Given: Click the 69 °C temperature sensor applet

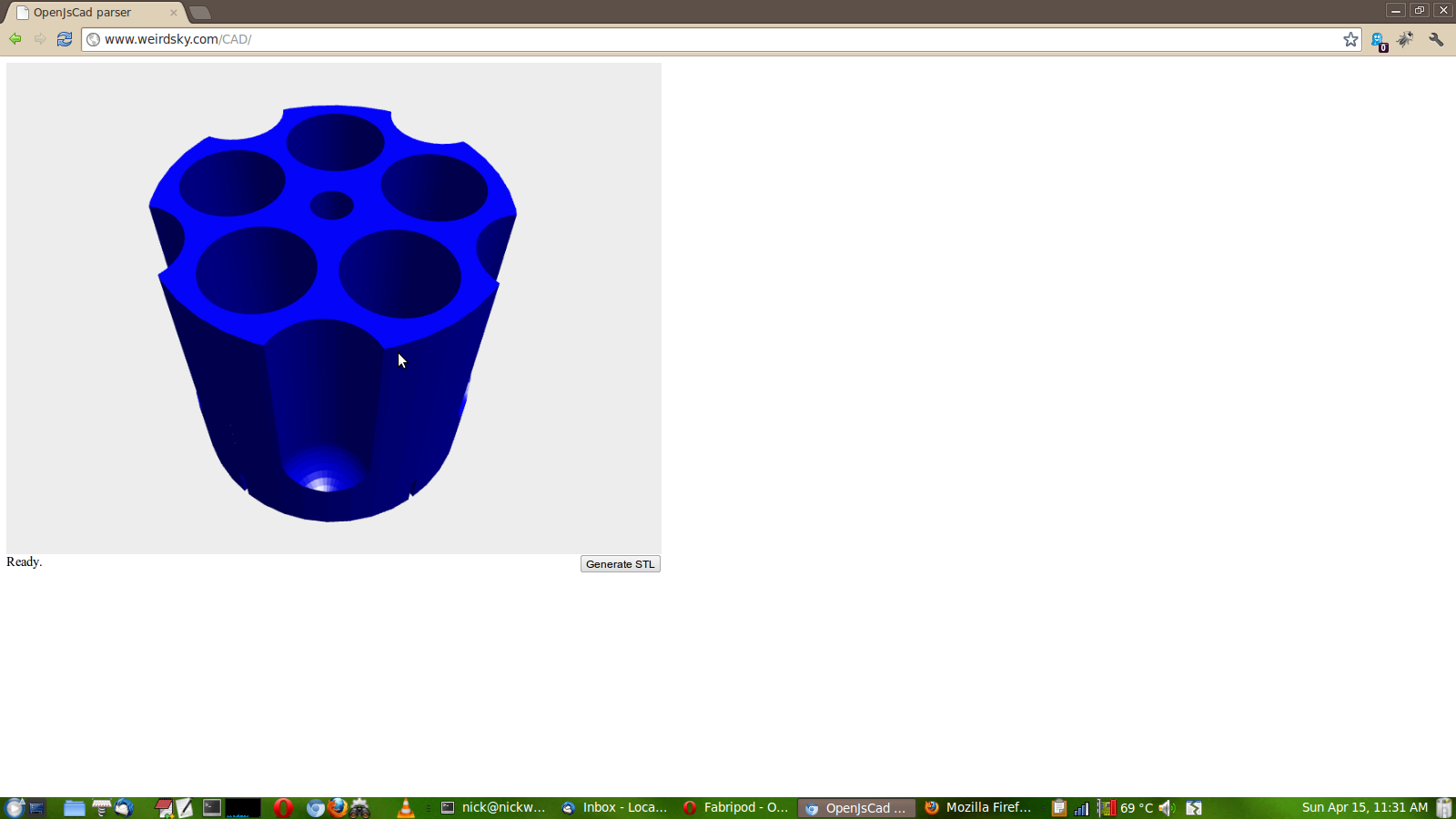Looking at the screenshot, I should point(1126,807).
